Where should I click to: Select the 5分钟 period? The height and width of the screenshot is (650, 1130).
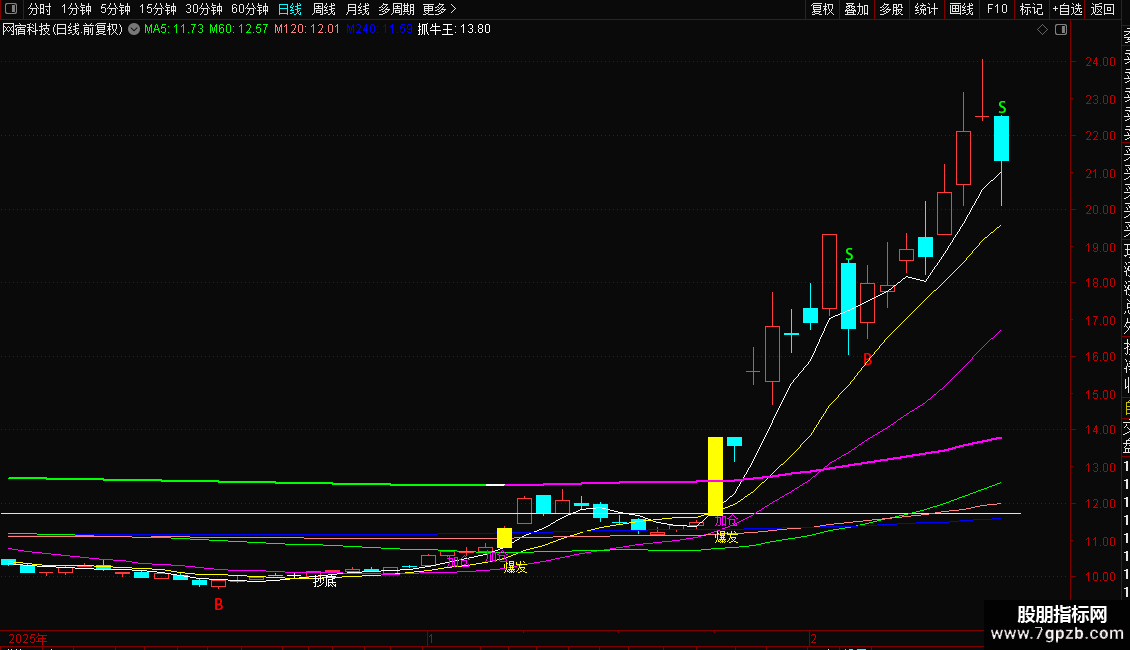point(115,9)
